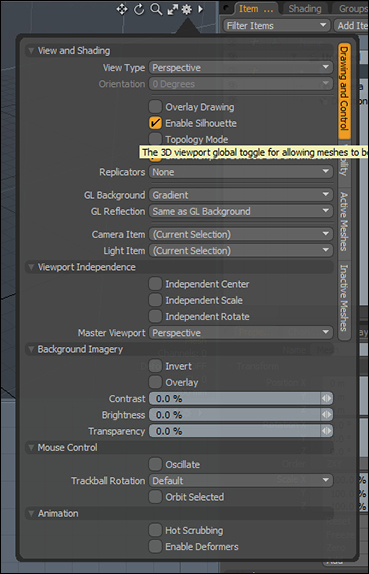Screen dimensions: 369x574
Task: Click the maximize viewport arrows icon
Action: [172, 10]
